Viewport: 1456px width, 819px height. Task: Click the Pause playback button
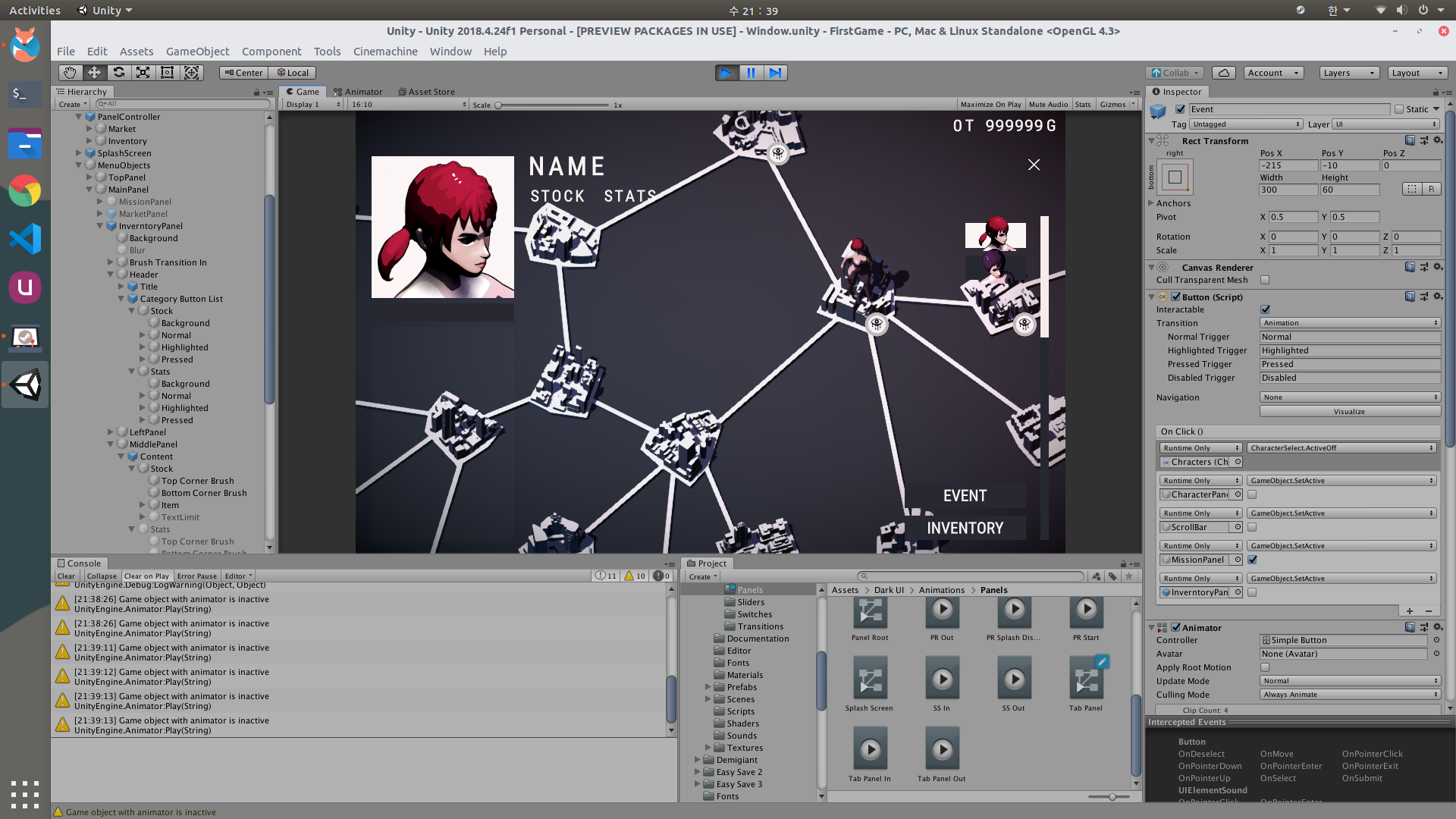pos(751,73)
